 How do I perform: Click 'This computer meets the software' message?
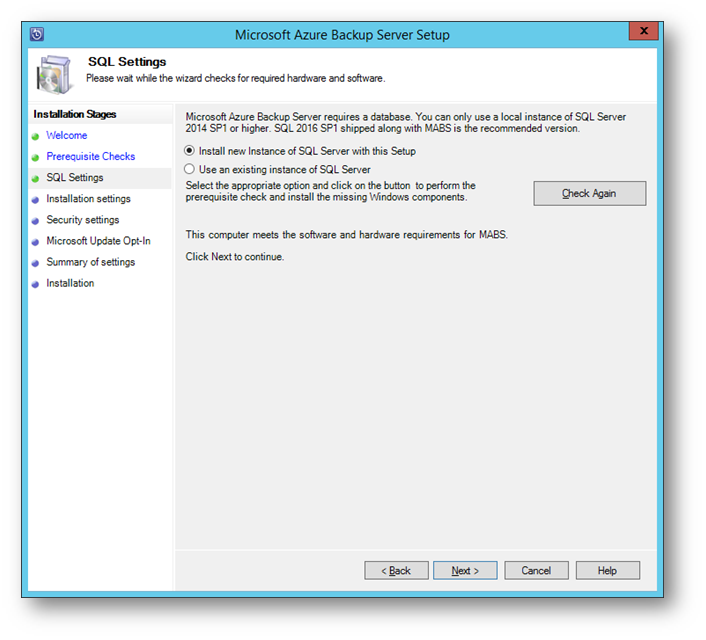coord(347,235)
